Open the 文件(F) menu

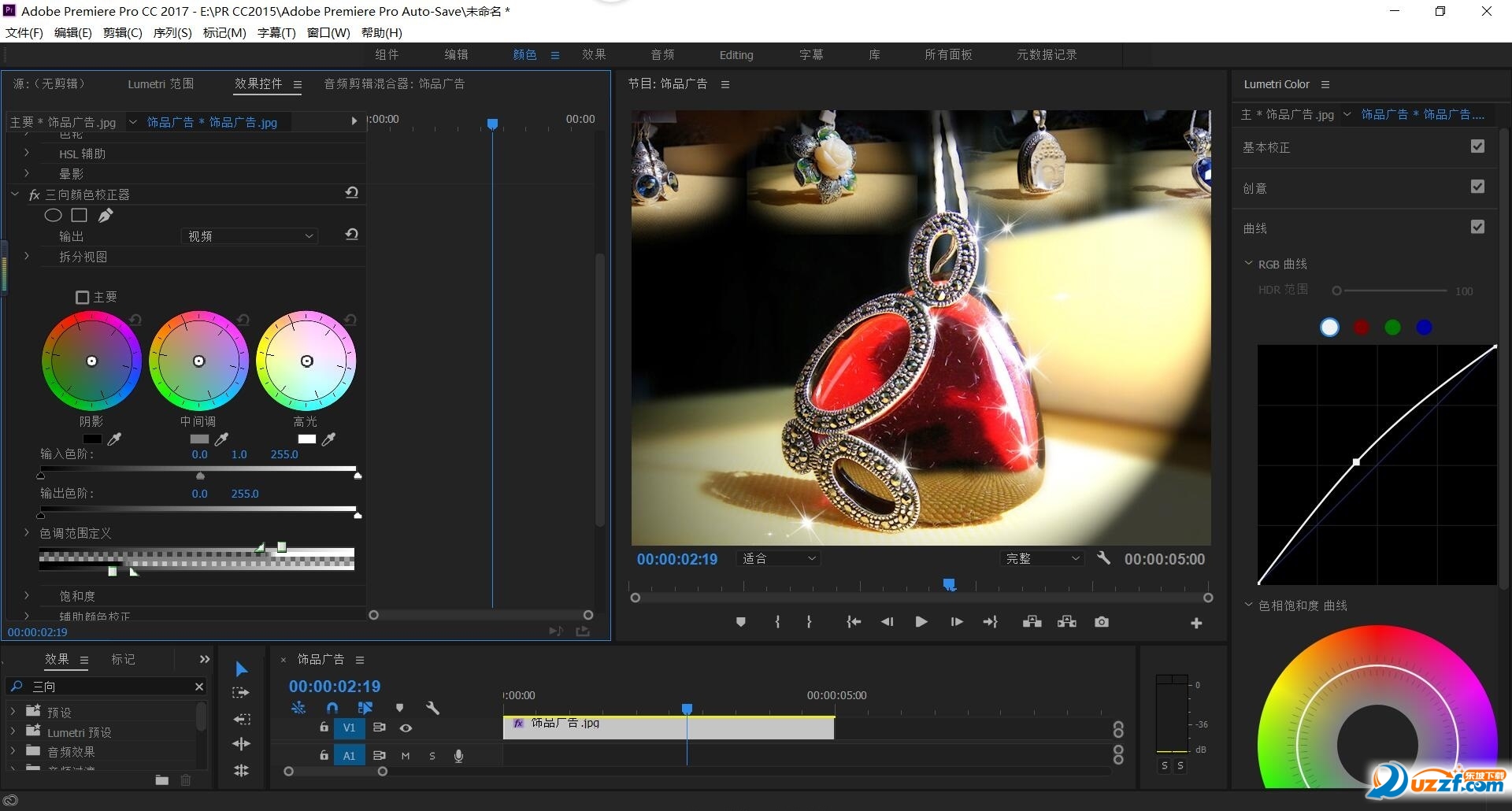pyautogui.click(x=24, y=32)
